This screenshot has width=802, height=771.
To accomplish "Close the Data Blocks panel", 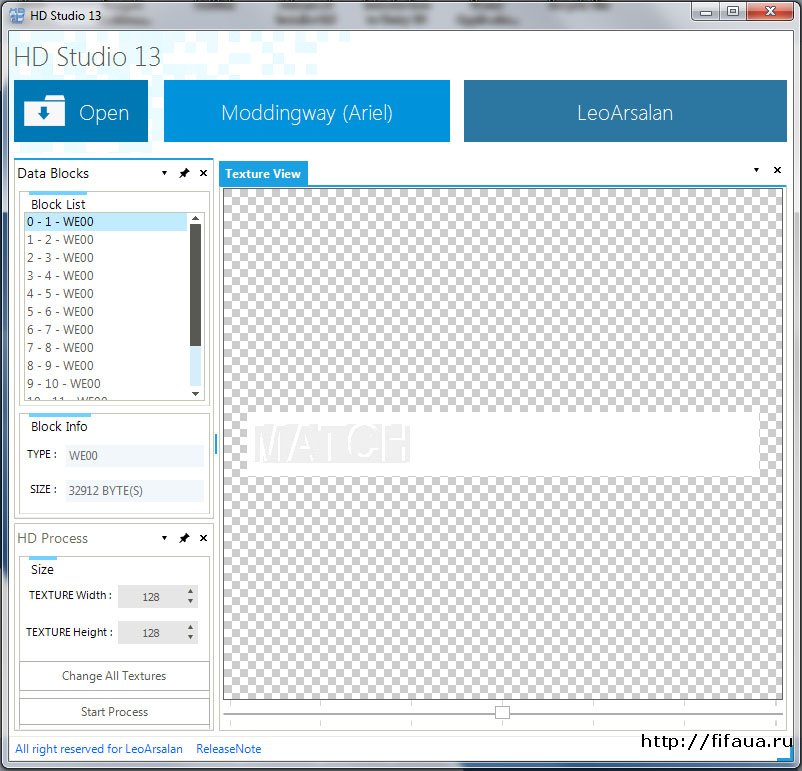I will [203, 173].
